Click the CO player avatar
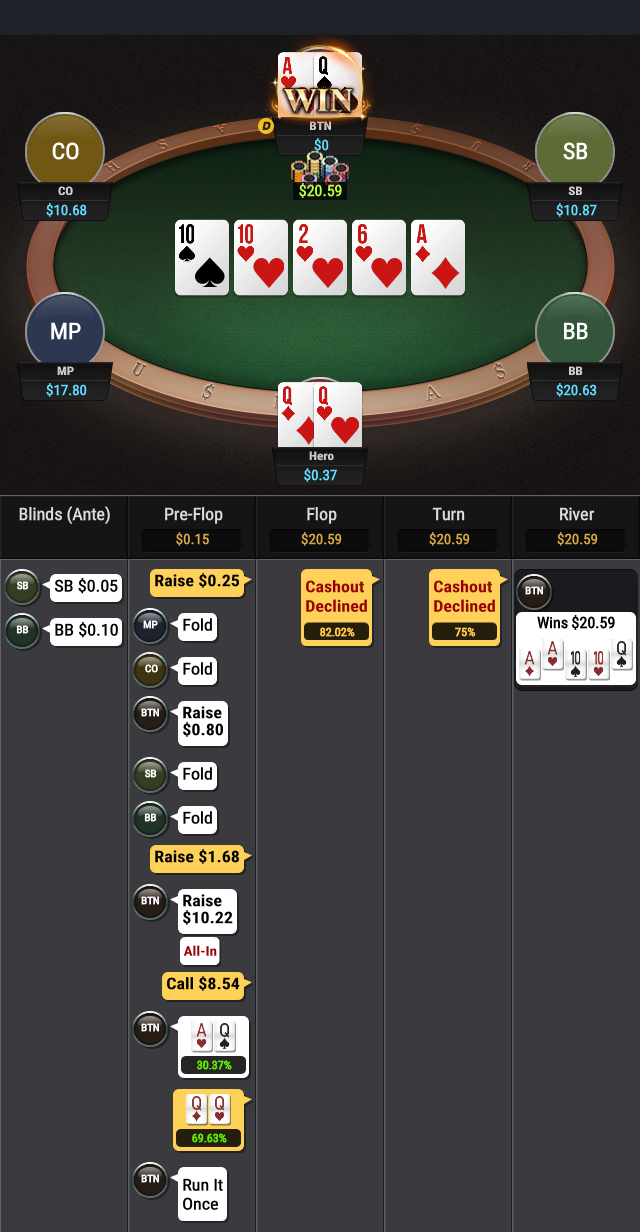The height and width of the screenshot is (1232, 640). point(65,152)
